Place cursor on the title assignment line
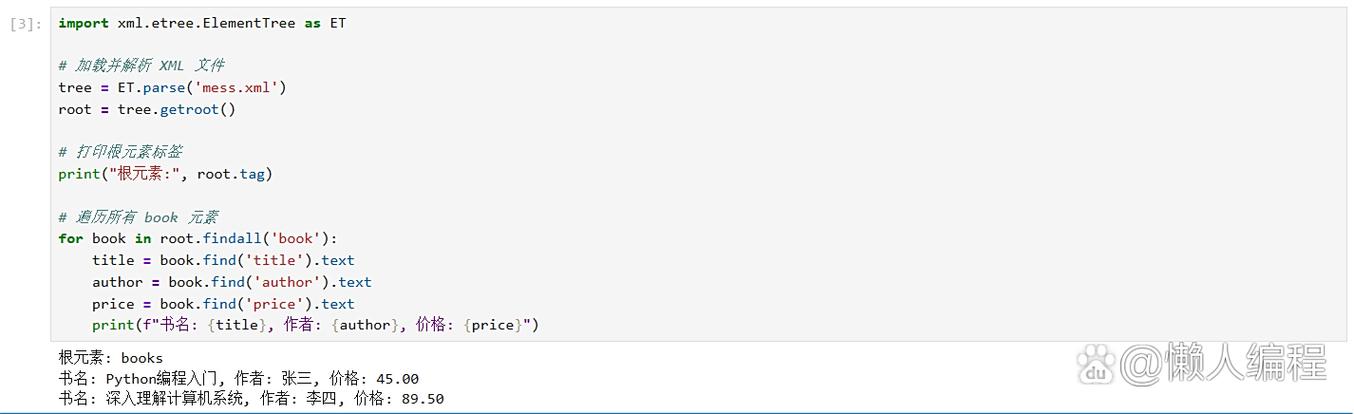This screenshot has height=414, width=1354. [x=223, y=260]
